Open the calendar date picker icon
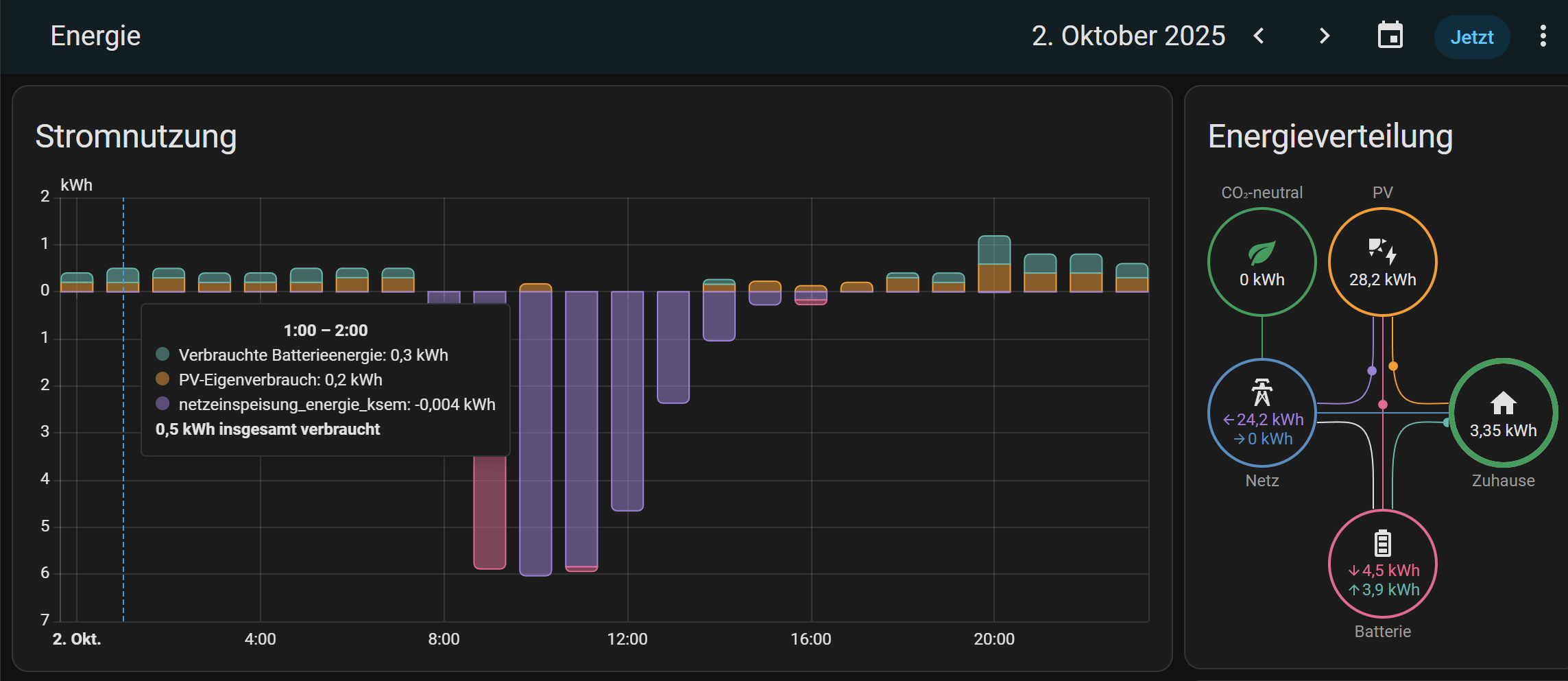 1390,36
